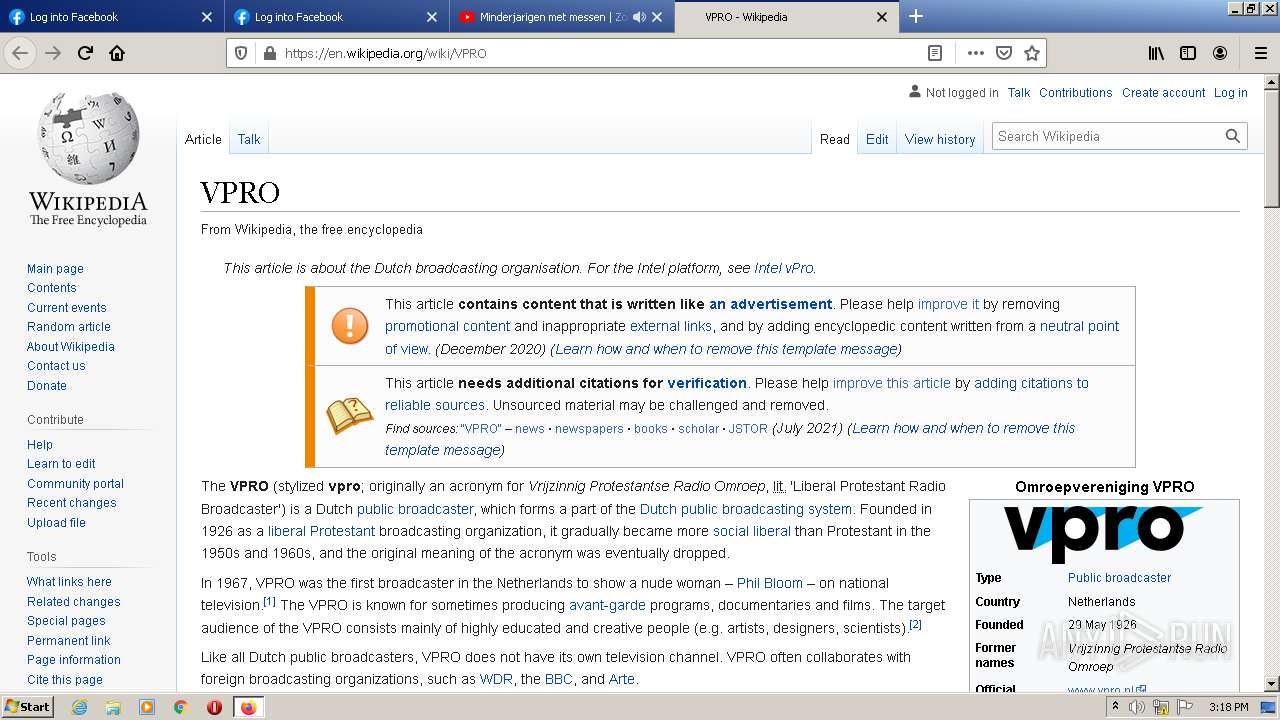The image size is (1280, 720).
Task: Open What links here tool
Action: (69, 582)
